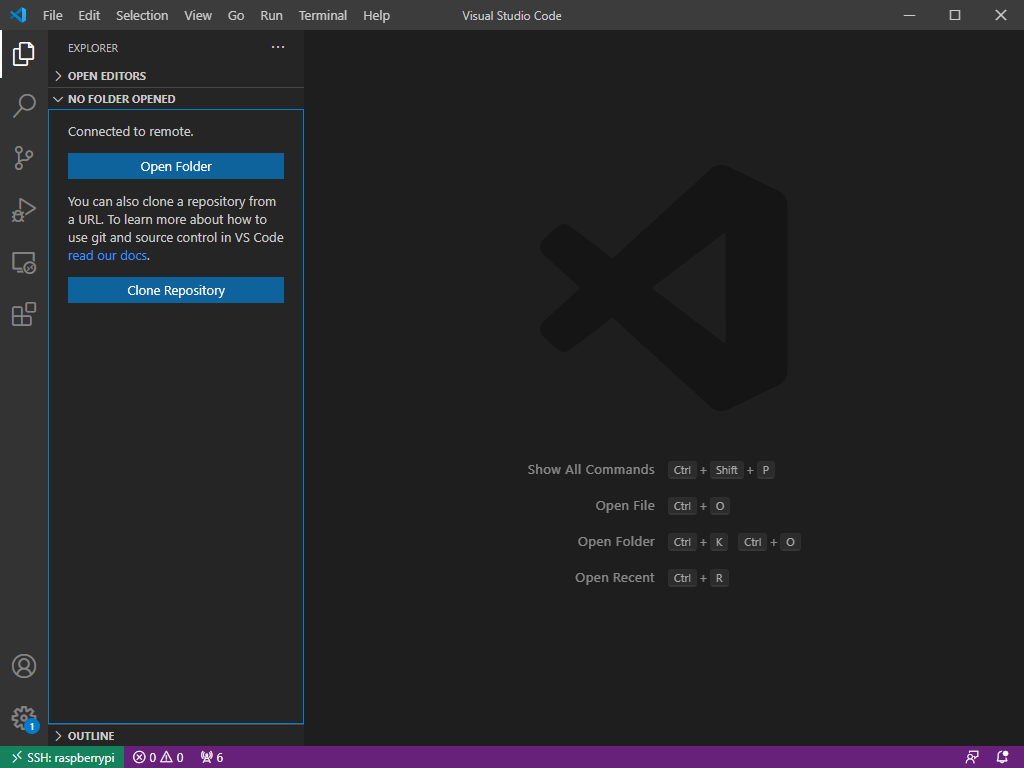Open the Accounts icon in activity bar

(24, 666)
